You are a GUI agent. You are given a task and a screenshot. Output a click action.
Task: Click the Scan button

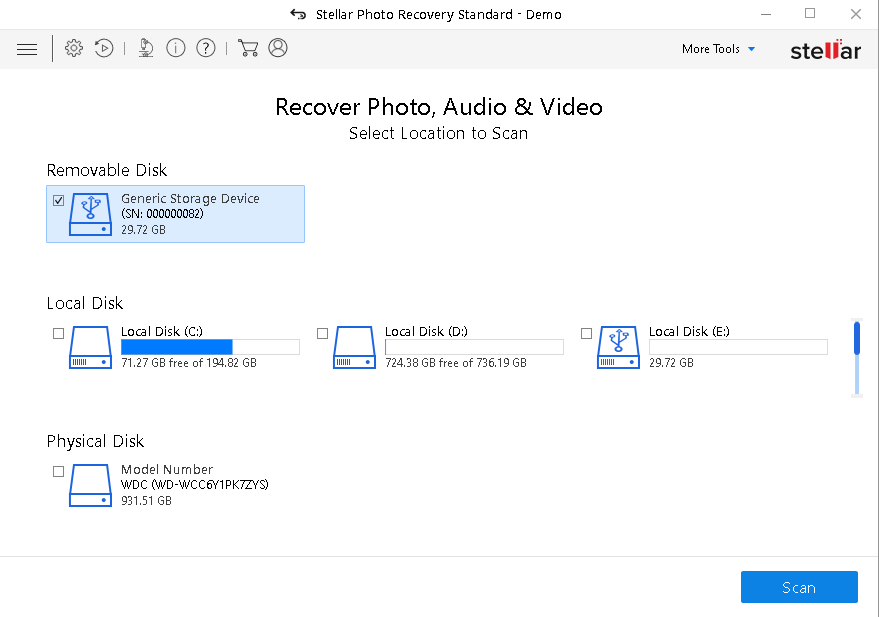(x=799, y=587)
